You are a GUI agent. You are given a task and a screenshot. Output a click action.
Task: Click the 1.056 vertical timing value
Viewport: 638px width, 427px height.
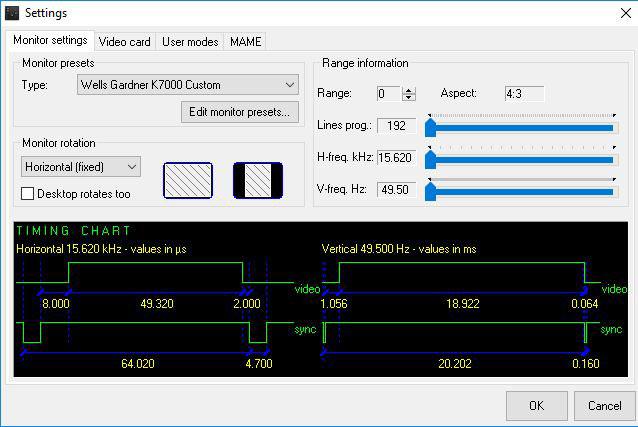pos(334,304)
